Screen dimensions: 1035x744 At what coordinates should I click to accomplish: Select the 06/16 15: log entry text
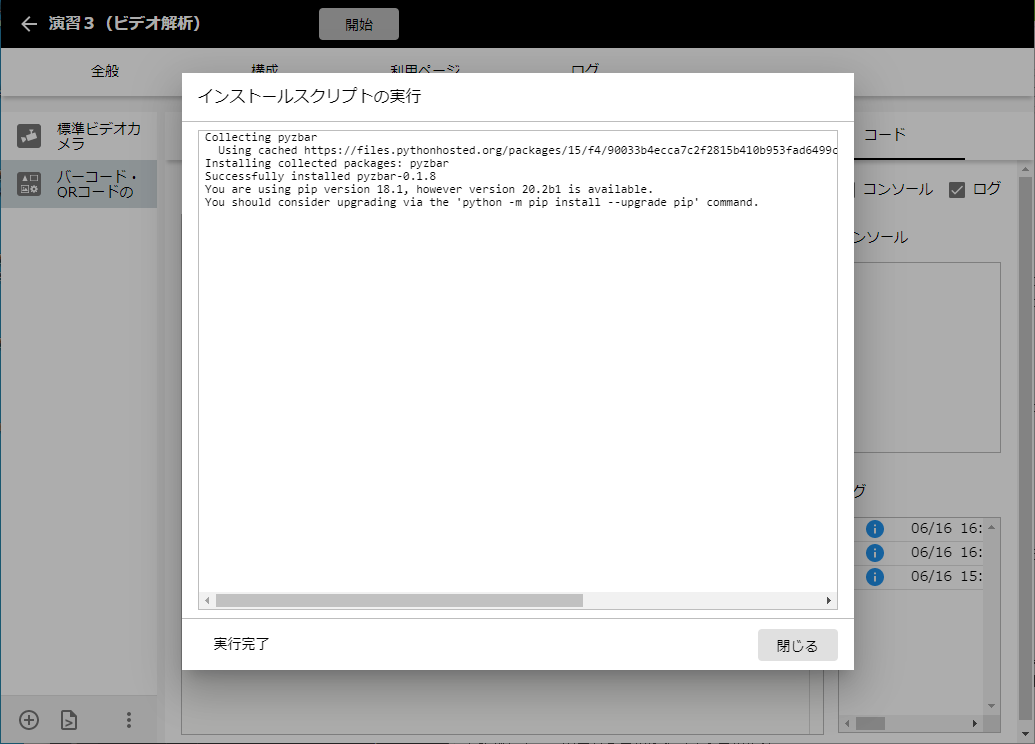click(x=946, y=576)
